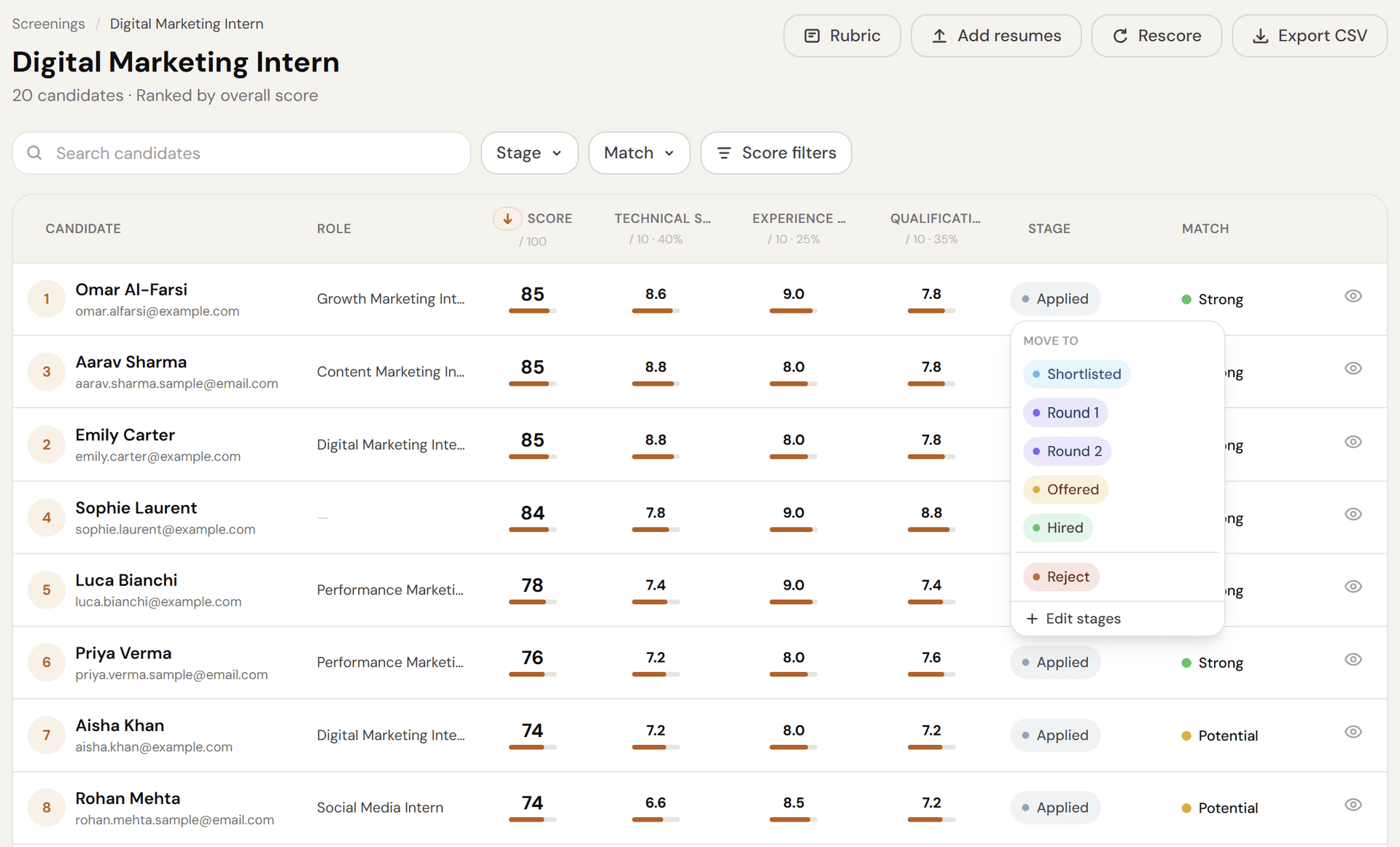The height and width of the screenshot is (847, 1400).
Task: Rescore all candidates
Action: point(1156,36)
